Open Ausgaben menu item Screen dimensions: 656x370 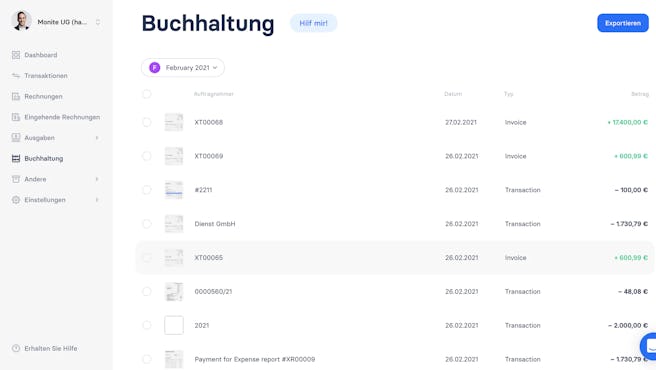pos(39,138)
